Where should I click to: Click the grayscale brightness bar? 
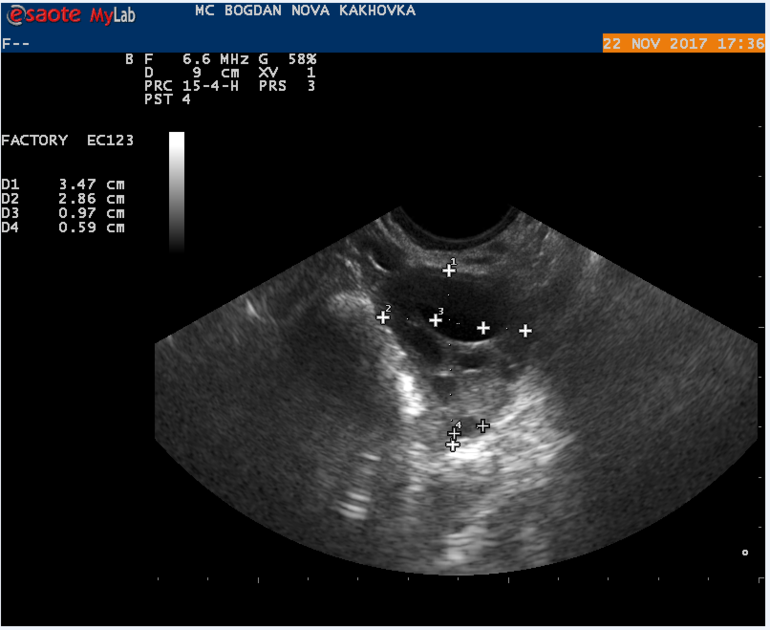pos(177,190)
